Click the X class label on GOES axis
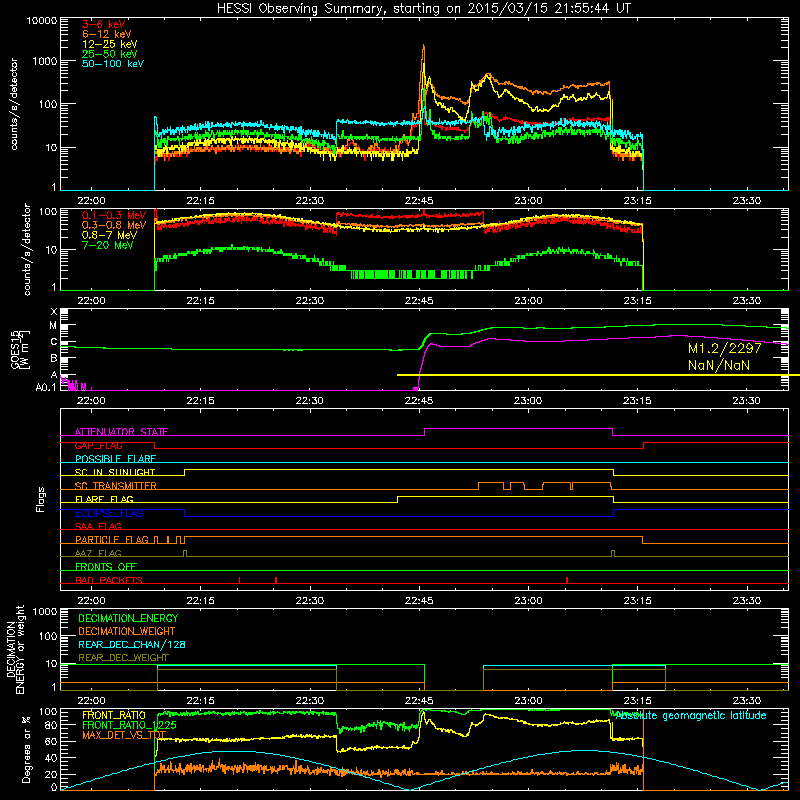This screenshot has height=800, width=800. click(x=54, y=312)
